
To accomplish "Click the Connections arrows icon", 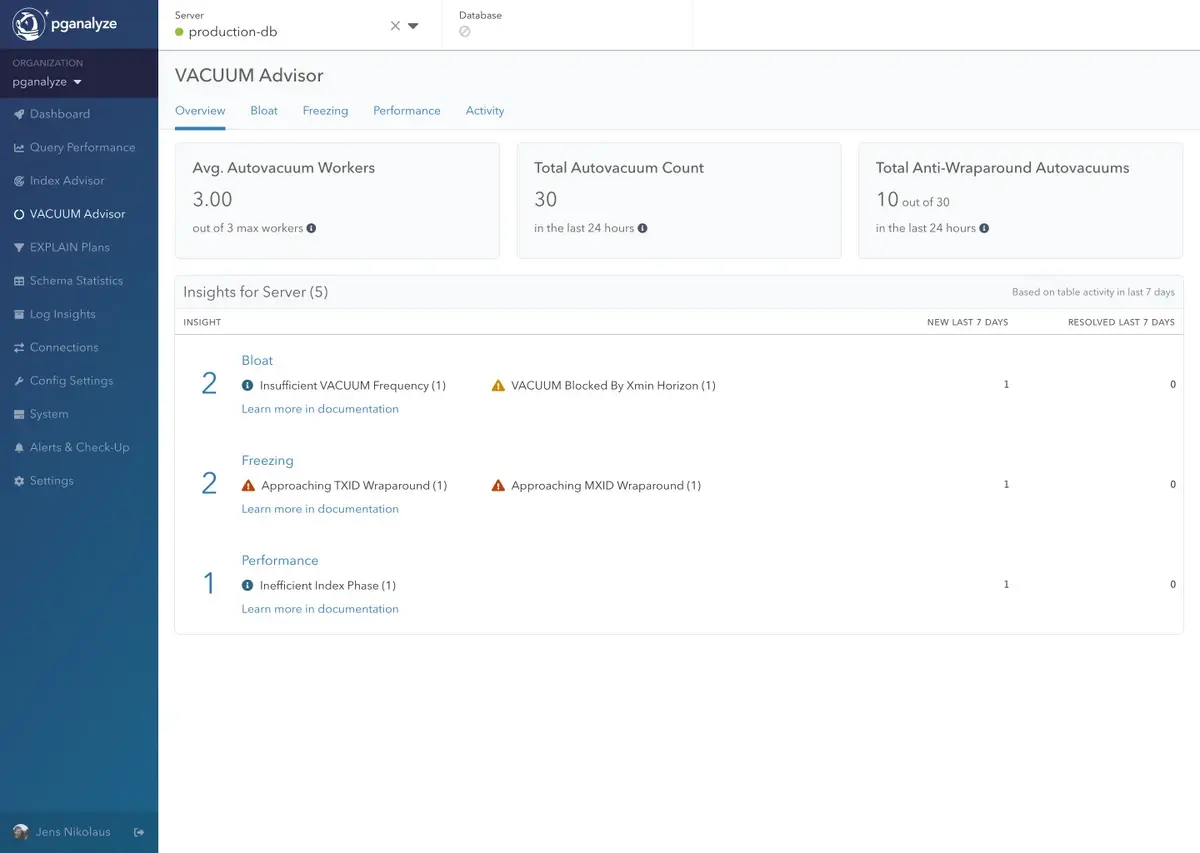I will click(x=19, y=348).
